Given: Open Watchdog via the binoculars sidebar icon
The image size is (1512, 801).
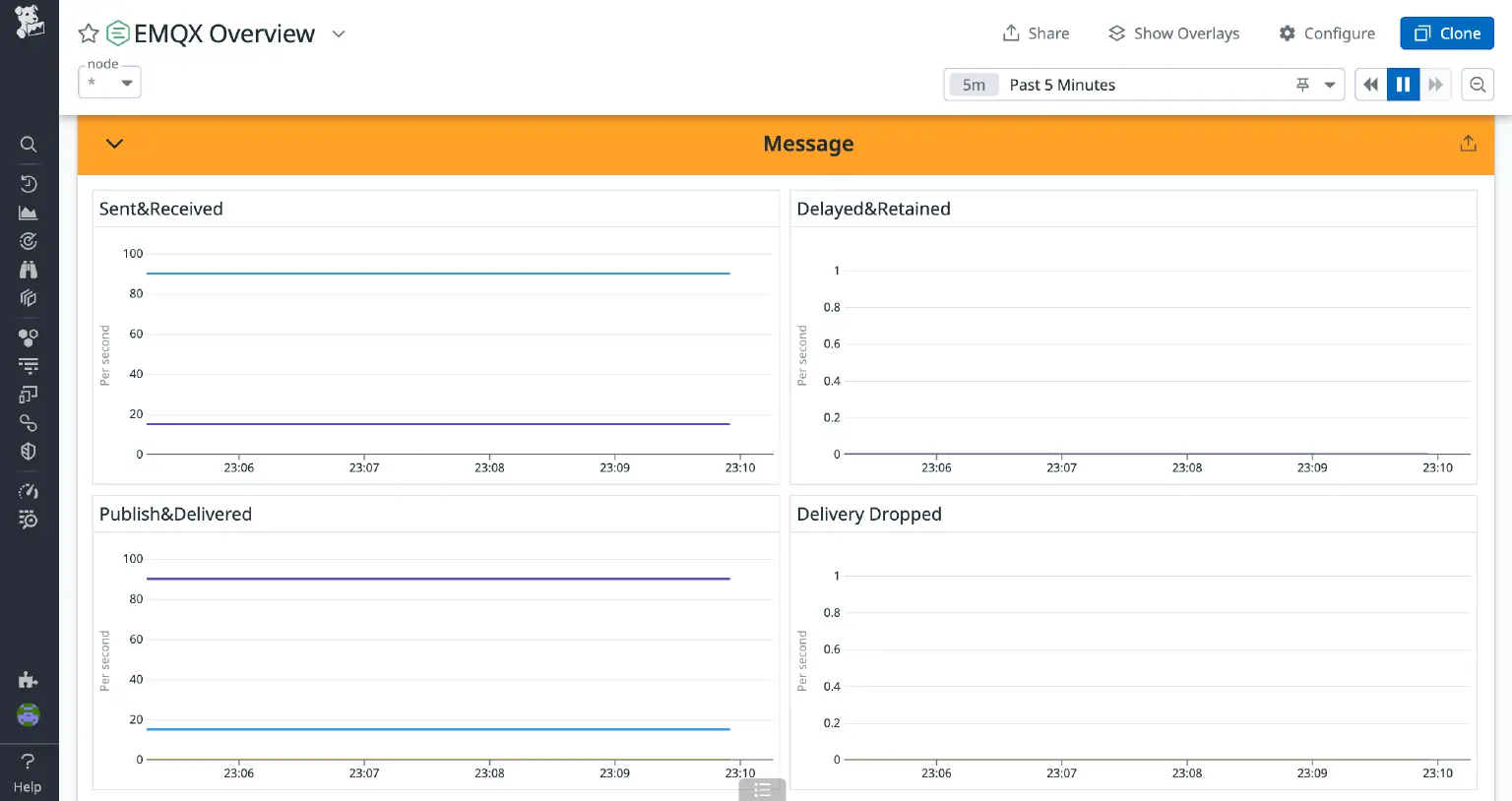Looking at the screenshot, I should (x=29, y=269).
